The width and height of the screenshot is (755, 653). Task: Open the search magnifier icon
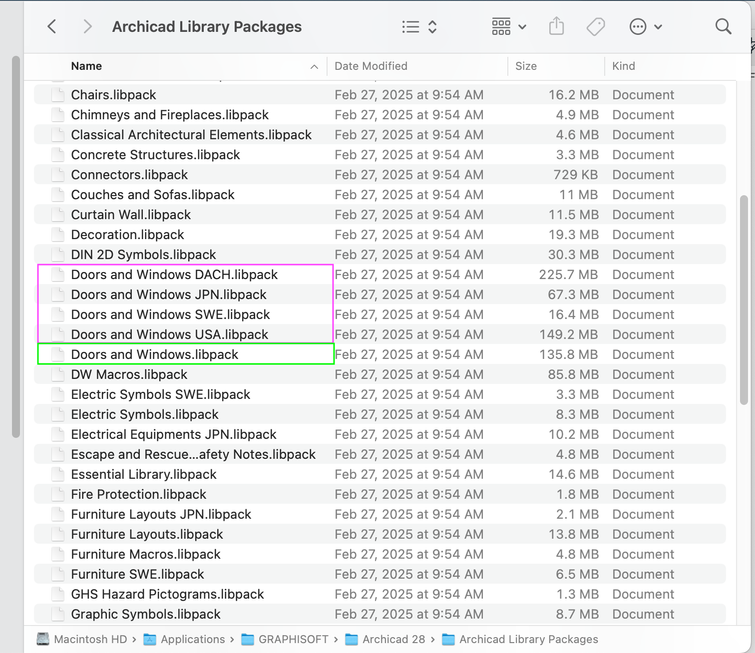pyautogui.click(x=723, y=26)
